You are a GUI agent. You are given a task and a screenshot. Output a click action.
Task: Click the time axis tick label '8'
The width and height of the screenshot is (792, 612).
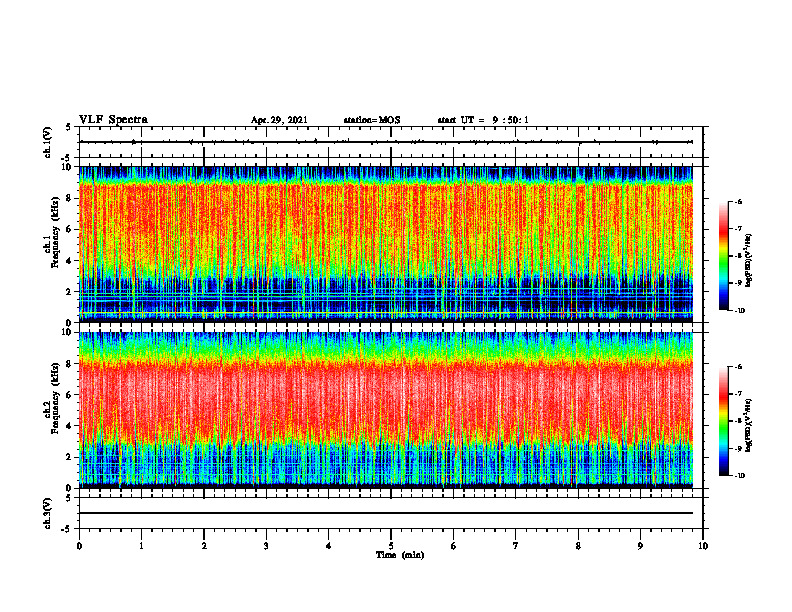[x=578, y=546]
